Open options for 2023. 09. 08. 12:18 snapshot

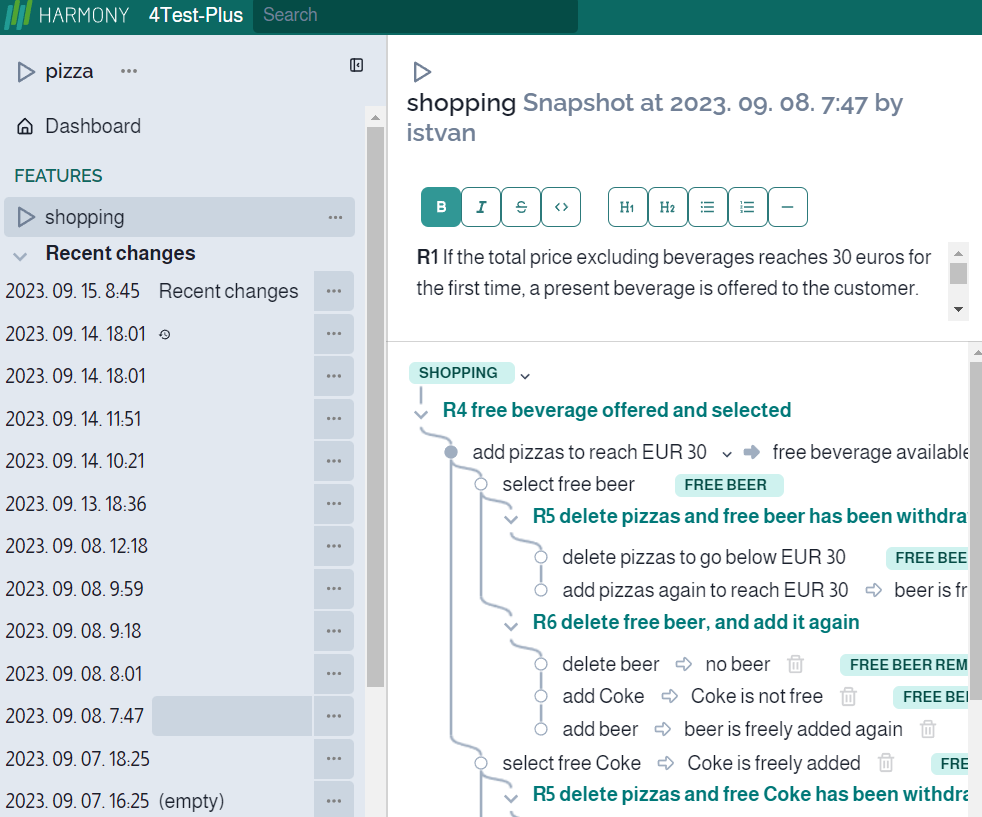(334, 547)
